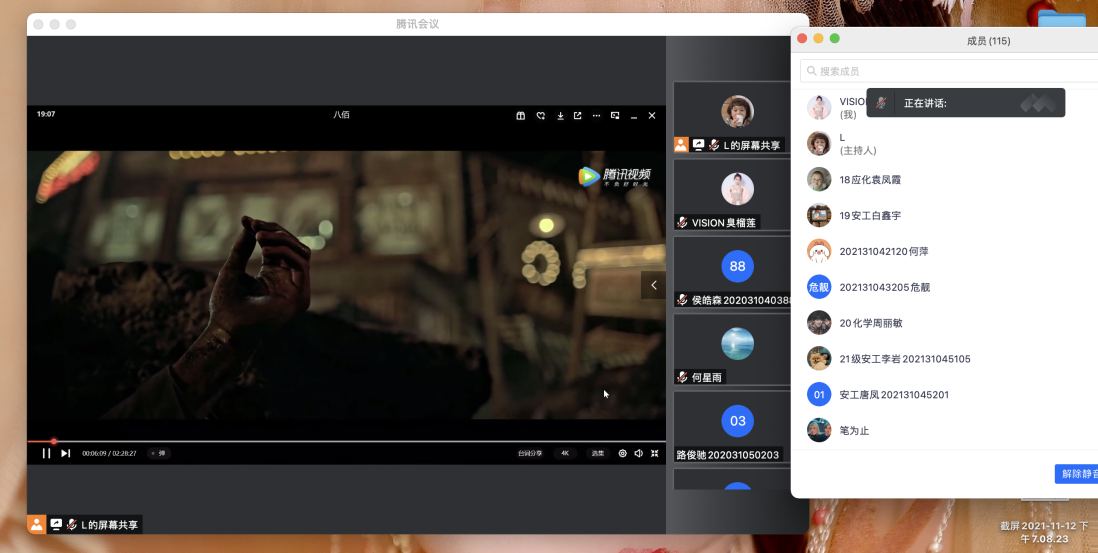Click muted mic icon beside 侯皓森
This screenshot has height=553, width=1098.
(682, 300)
